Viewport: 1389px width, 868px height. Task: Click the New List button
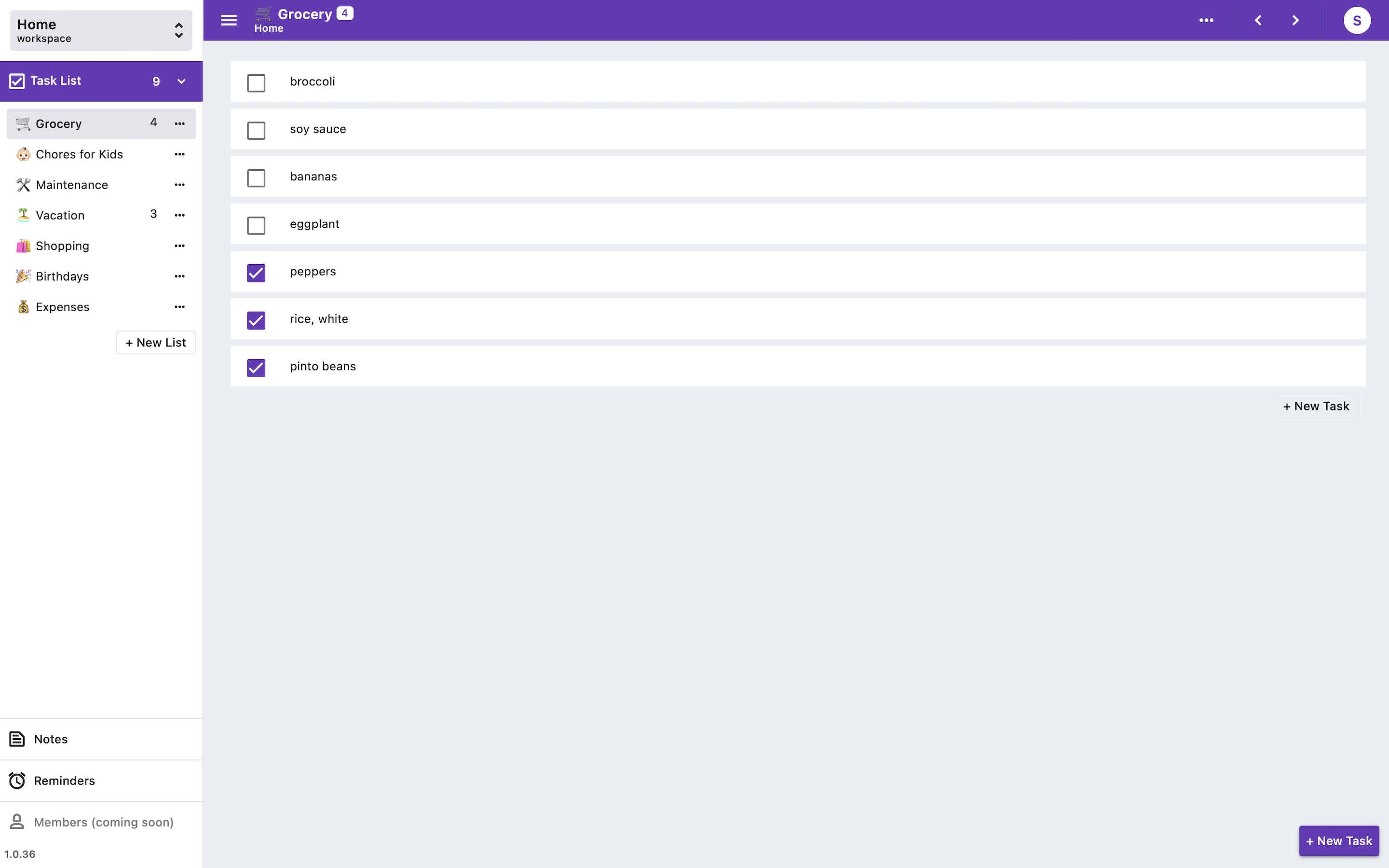(x=156, y=342)
